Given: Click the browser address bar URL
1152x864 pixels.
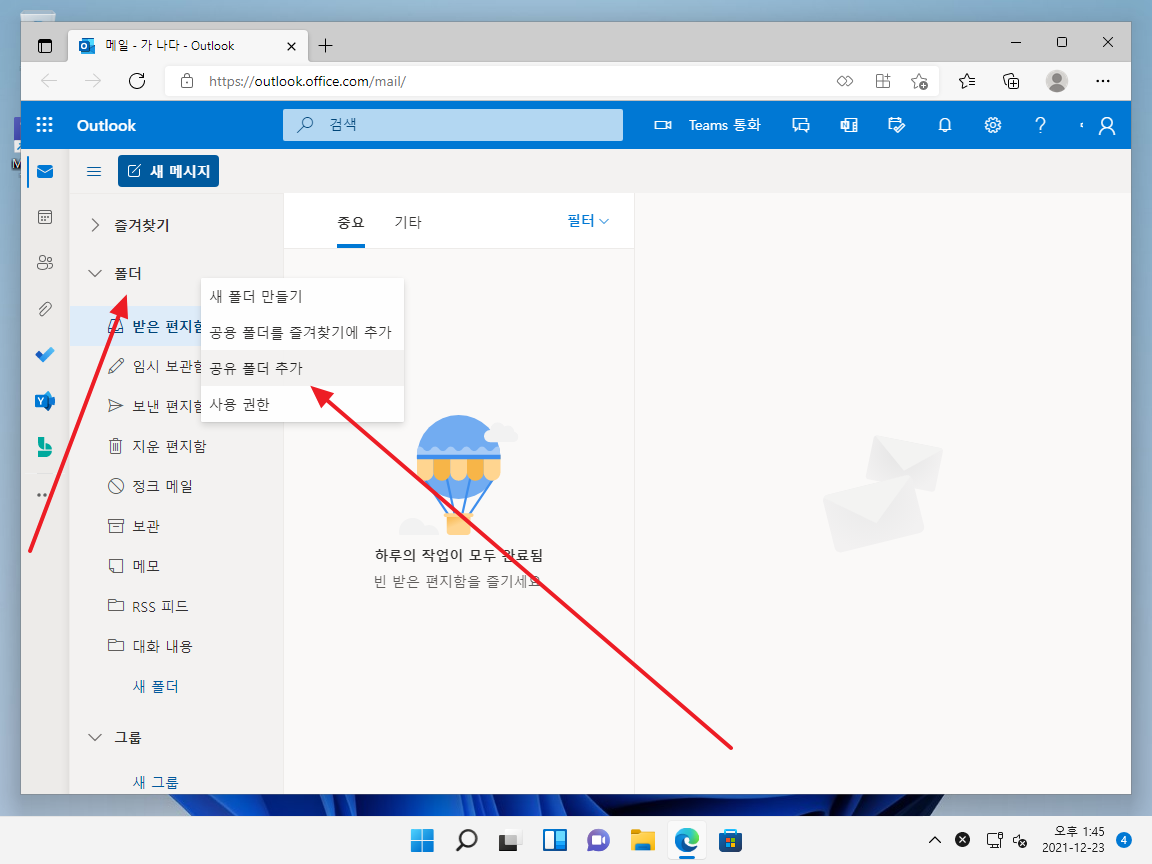Looking at the screenshot, I should pyautogui.click(x=307, y=81).
